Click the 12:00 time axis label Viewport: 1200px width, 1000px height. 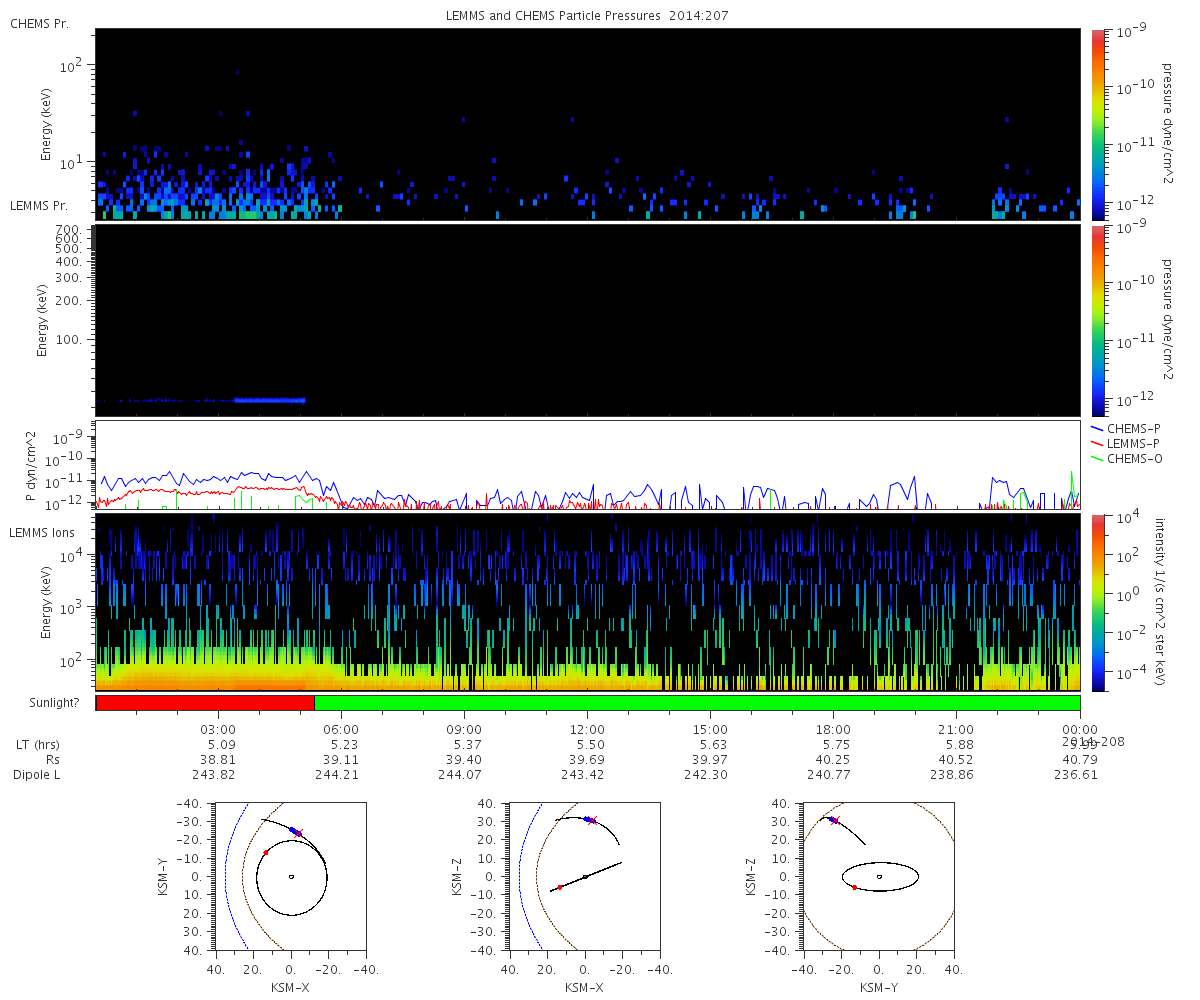click(587, 730)
